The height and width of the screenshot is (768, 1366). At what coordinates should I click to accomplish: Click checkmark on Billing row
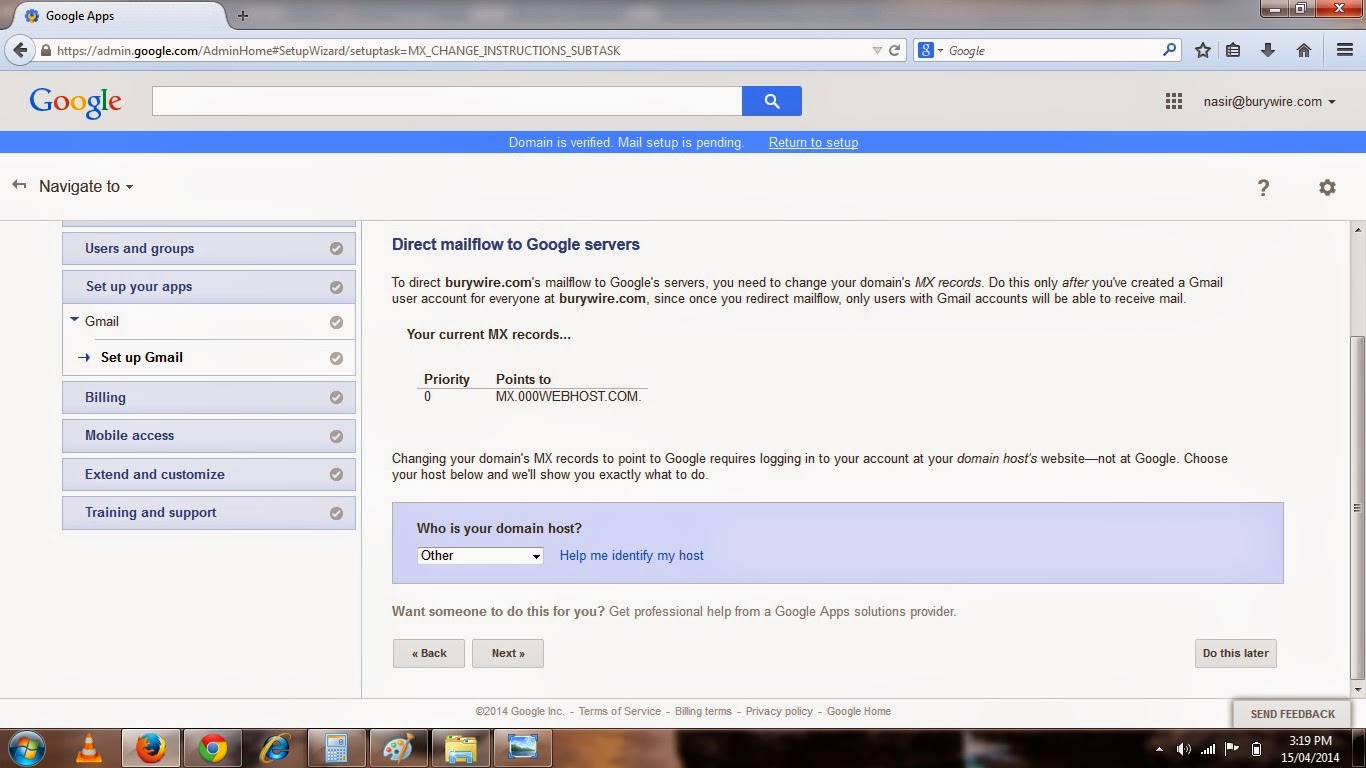[x=336, y=398]
